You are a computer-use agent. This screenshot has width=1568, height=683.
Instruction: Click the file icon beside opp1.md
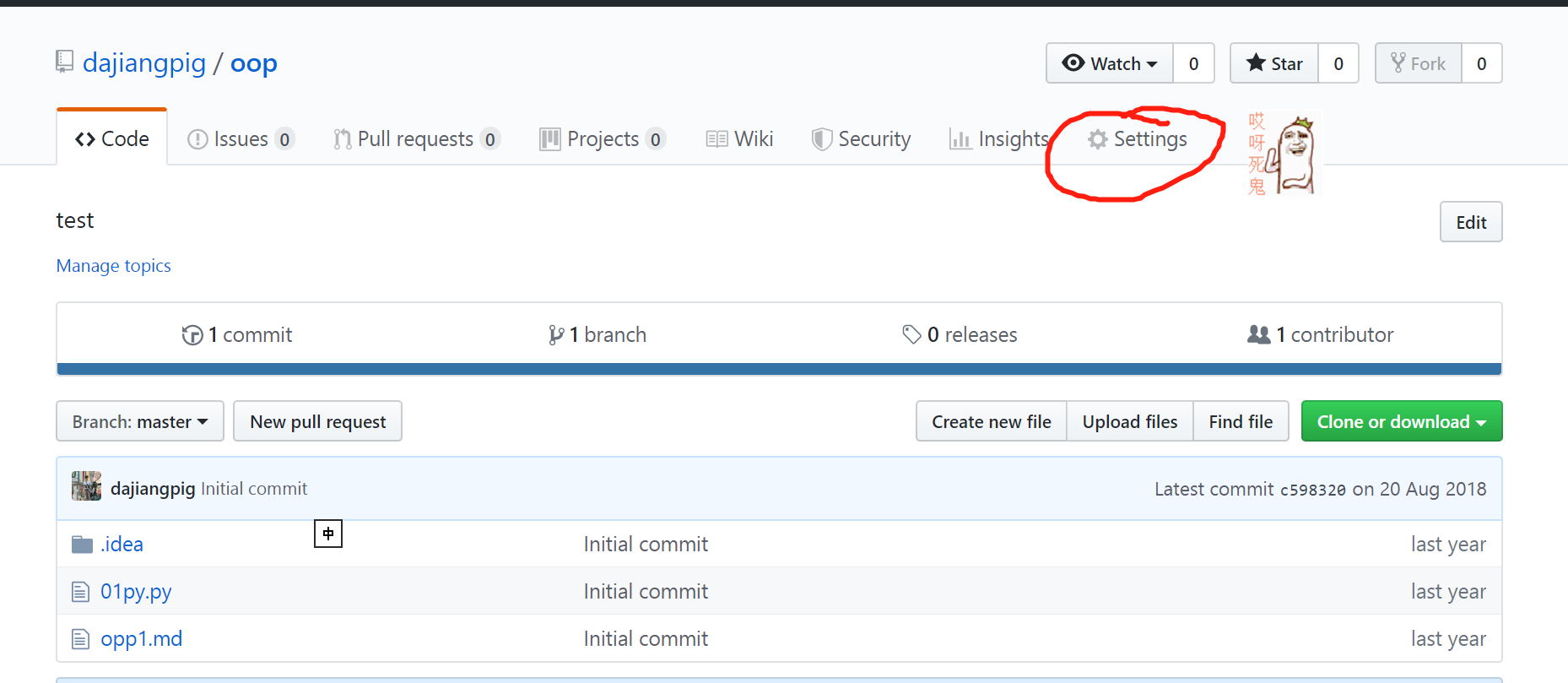click(x=80, y=639)
